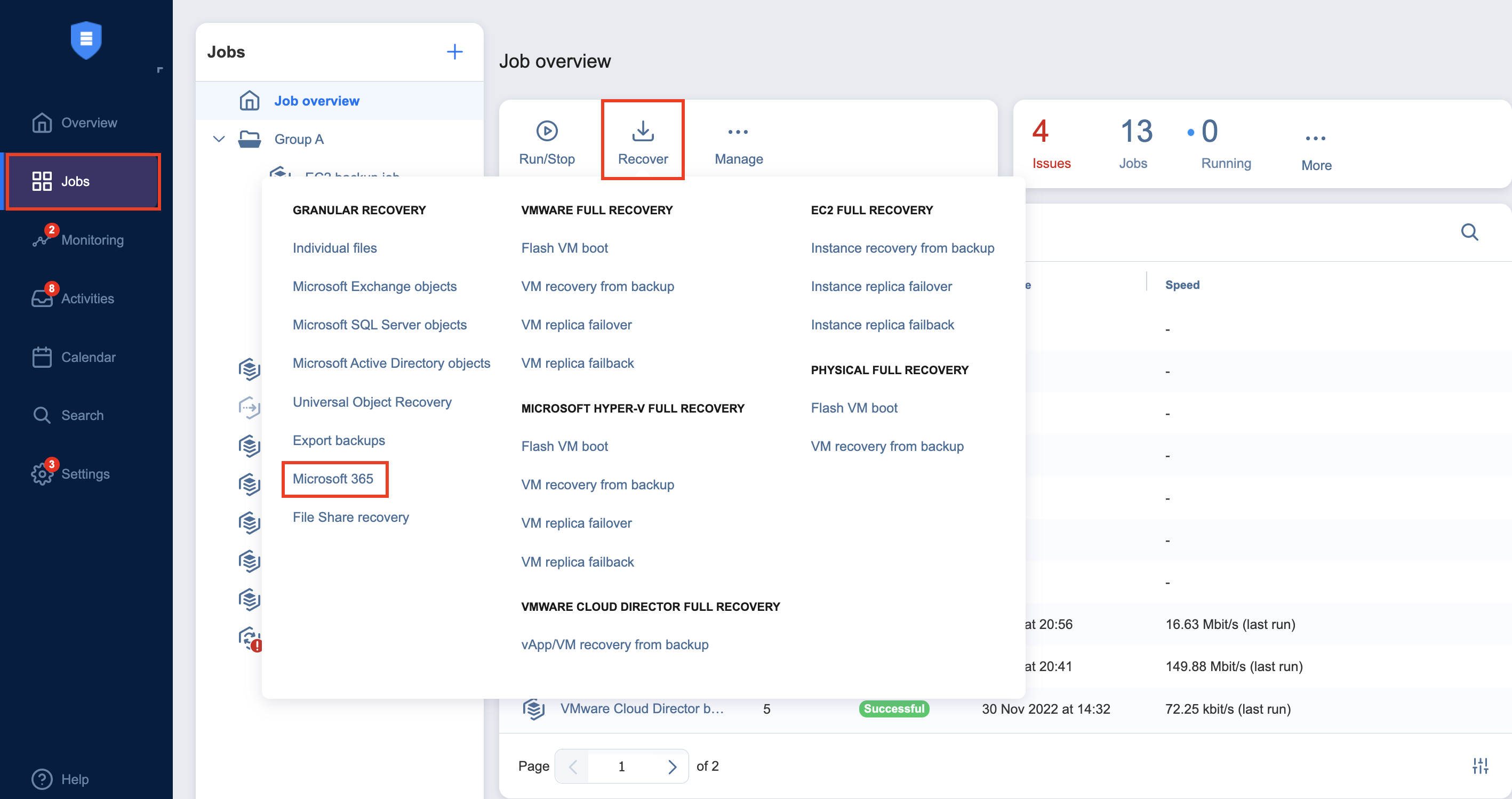Open VMware Cloud Director job link

[642, 708]
